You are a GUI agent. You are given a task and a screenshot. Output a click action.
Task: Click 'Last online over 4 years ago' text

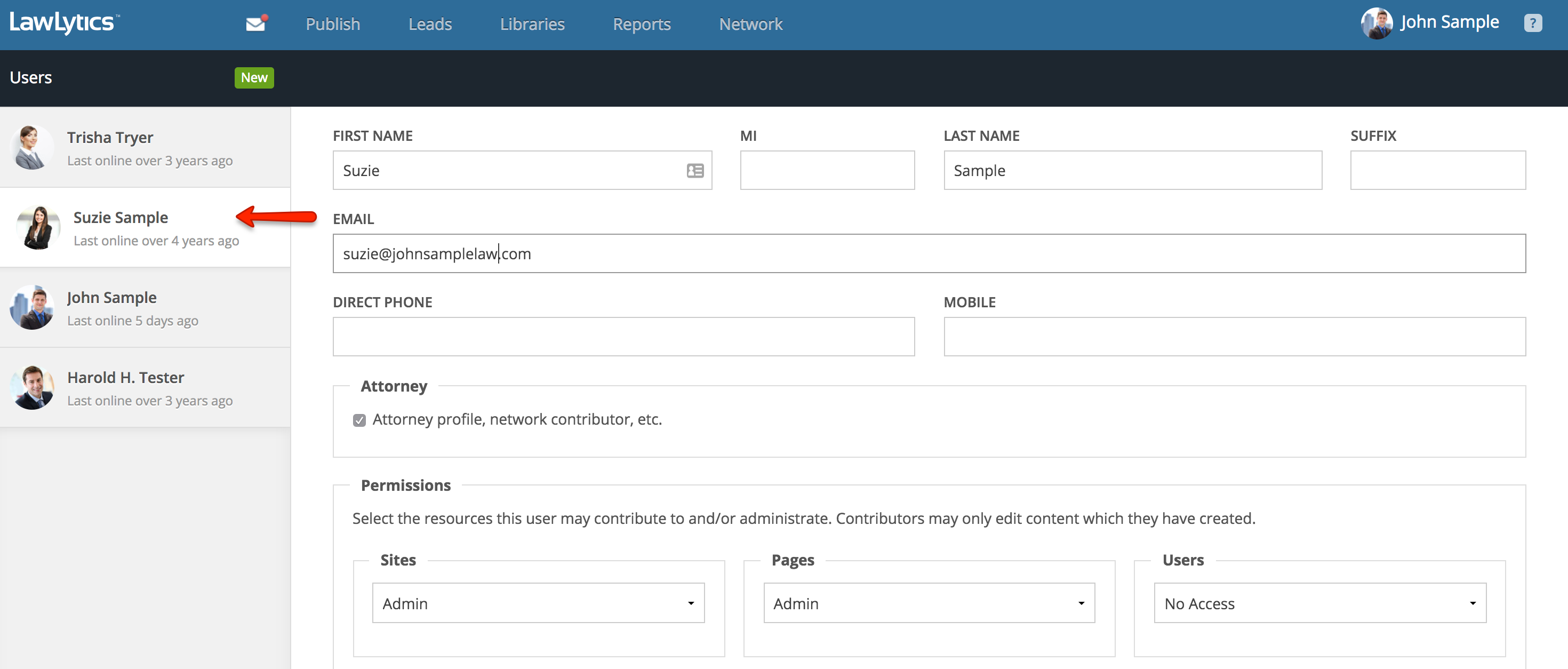point(156,241)
